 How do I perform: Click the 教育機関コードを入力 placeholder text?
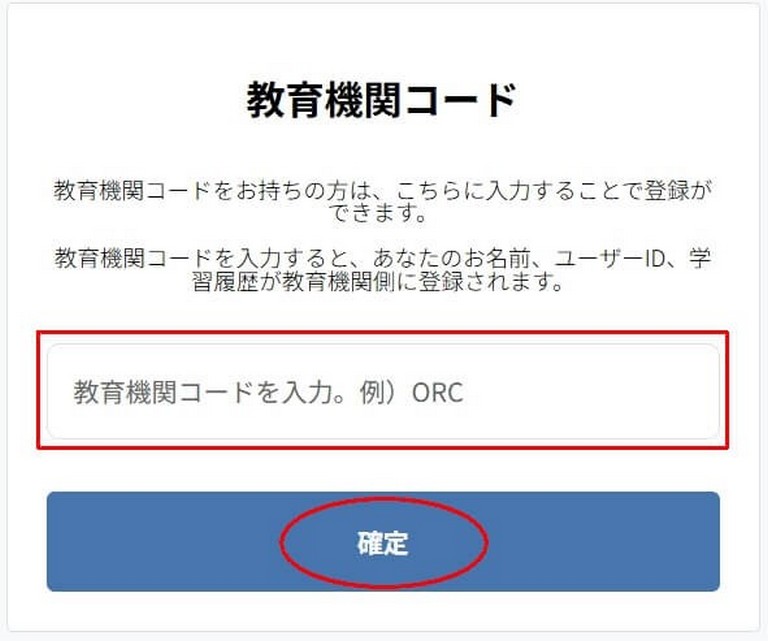(203, 392)
